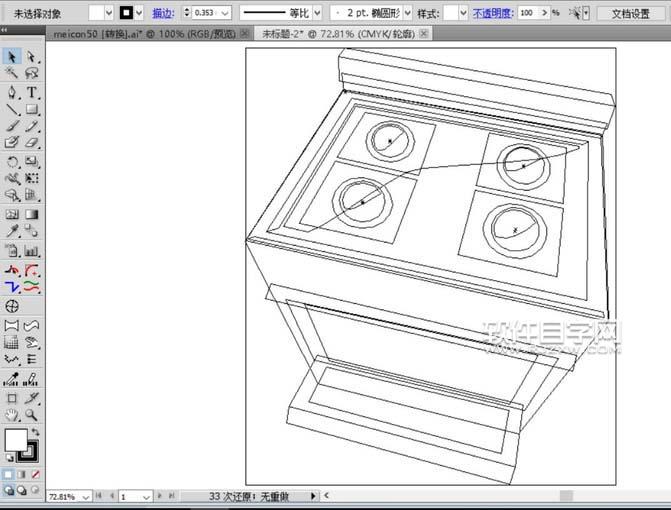Viewport: 671px width, 510px height.
Task: Select the Column Graph tool
Action: pos(31,250)
